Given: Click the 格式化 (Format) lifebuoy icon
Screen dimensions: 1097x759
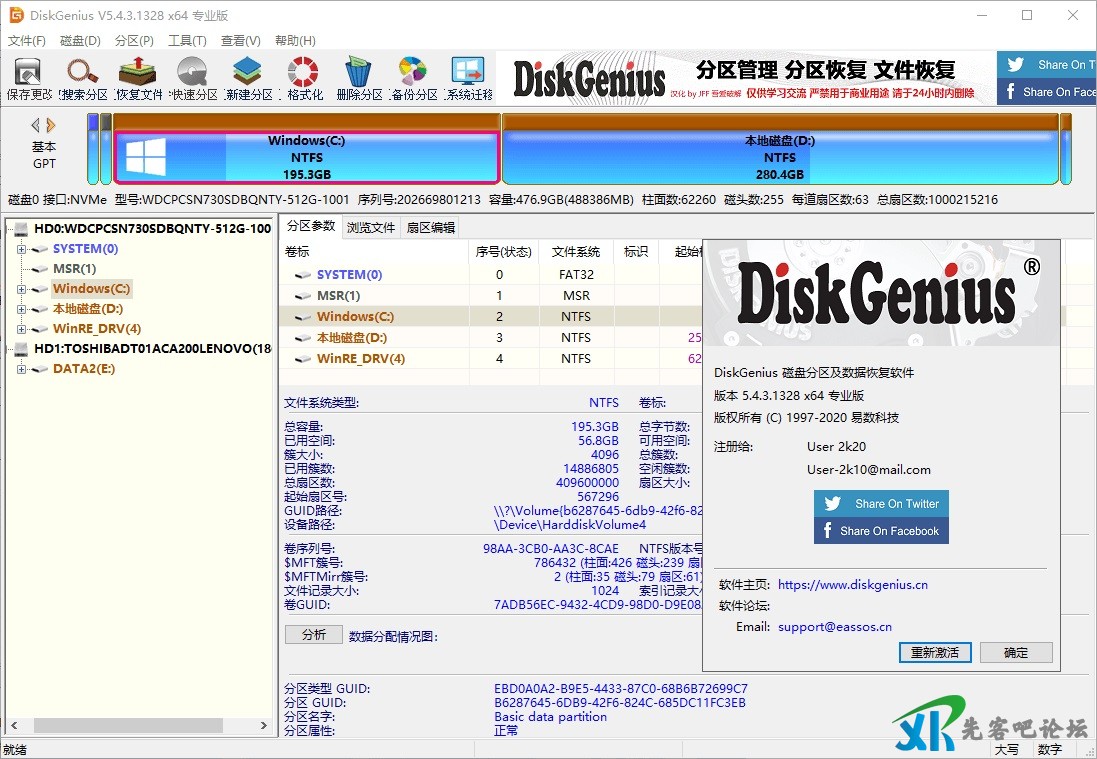Looking at the screenshot, I should point(304,78).
